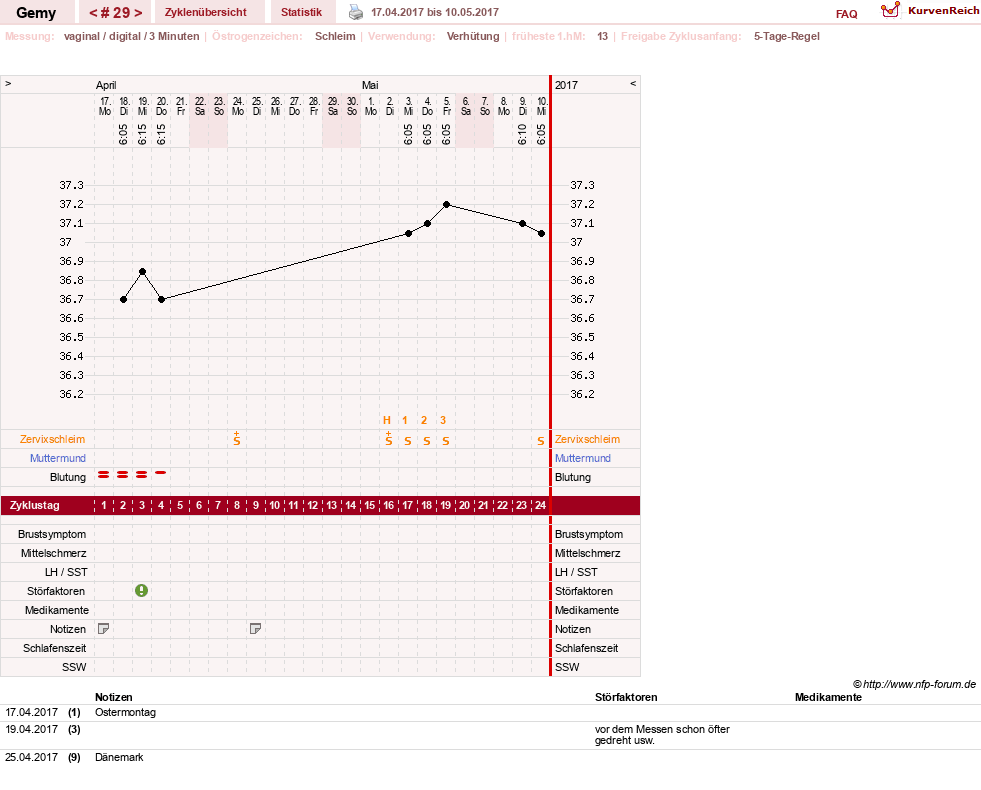Select temperature point on 18 April
This screenshot has height=790, width=981.
[x=123, y=300]
